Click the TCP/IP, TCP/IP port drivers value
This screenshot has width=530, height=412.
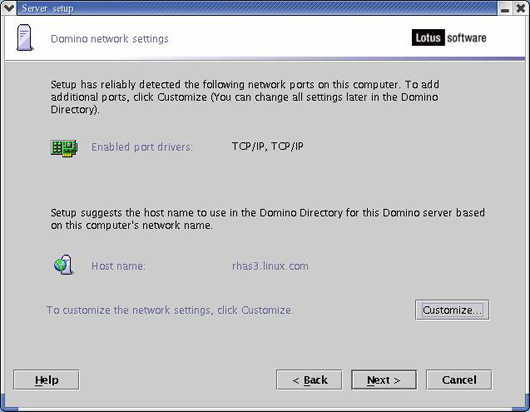[x=268, y=146]
